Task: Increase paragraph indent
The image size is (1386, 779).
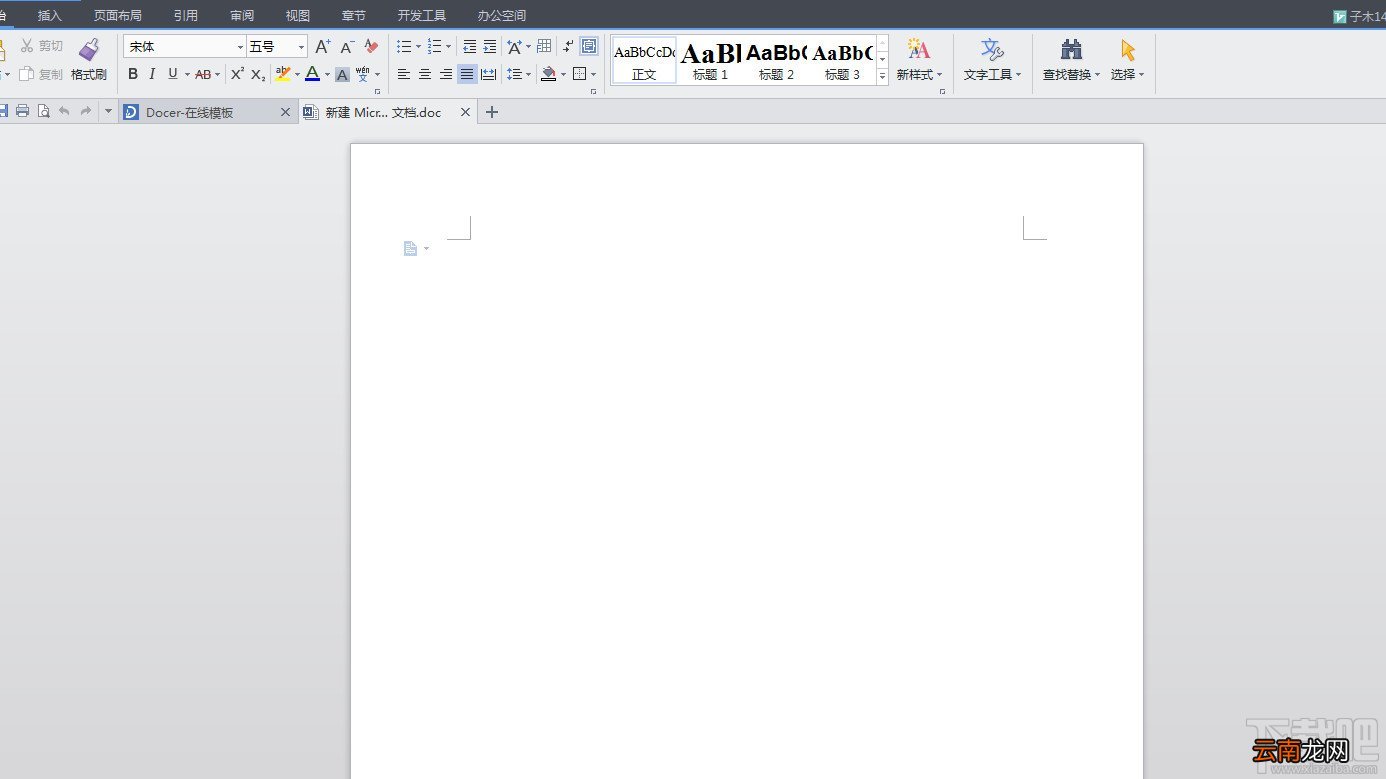Action: pos(489,47)
